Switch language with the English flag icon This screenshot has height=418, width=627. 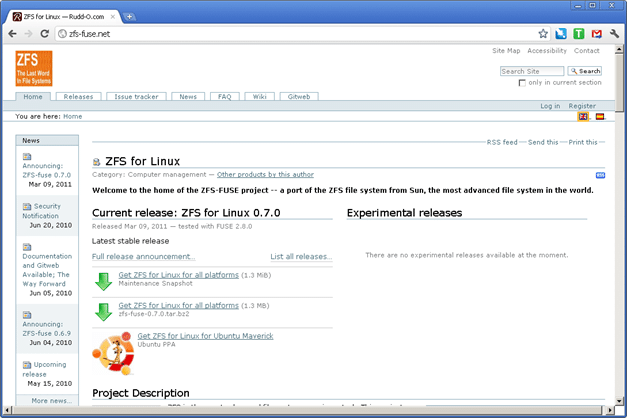coord(583,116)
